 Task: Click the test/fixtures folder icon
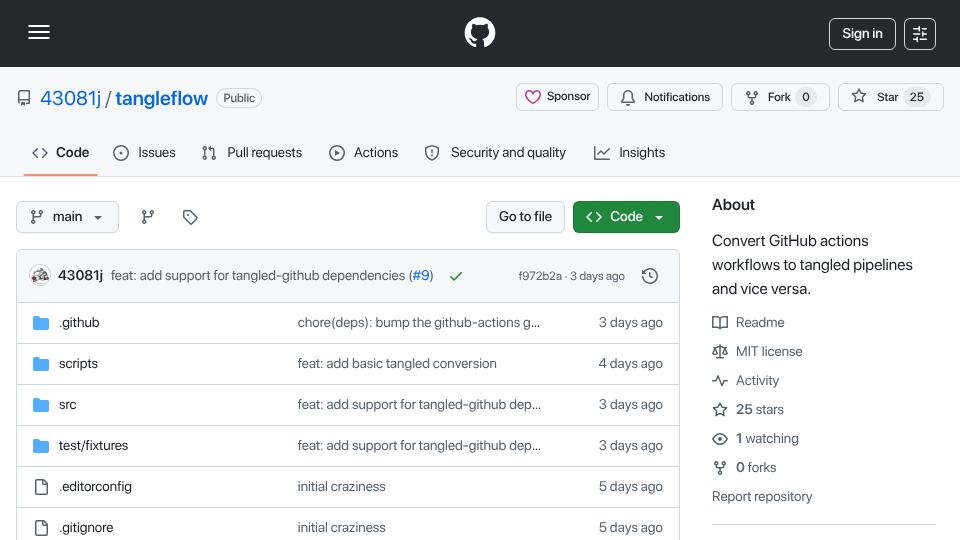41,446
